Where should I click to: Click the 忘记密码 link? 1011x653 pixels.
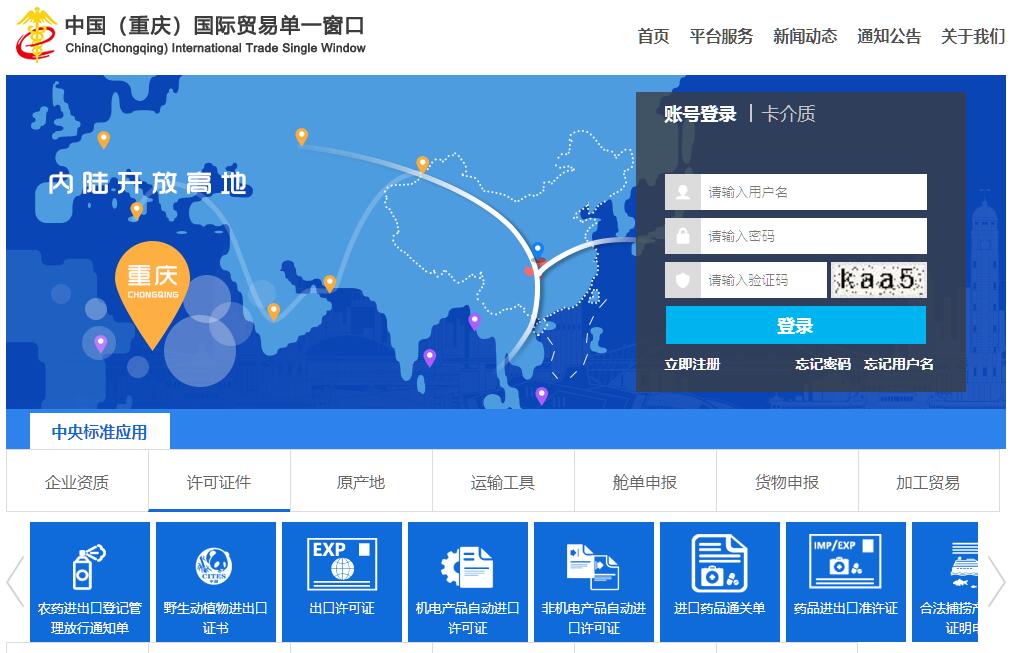click(822, 364)
